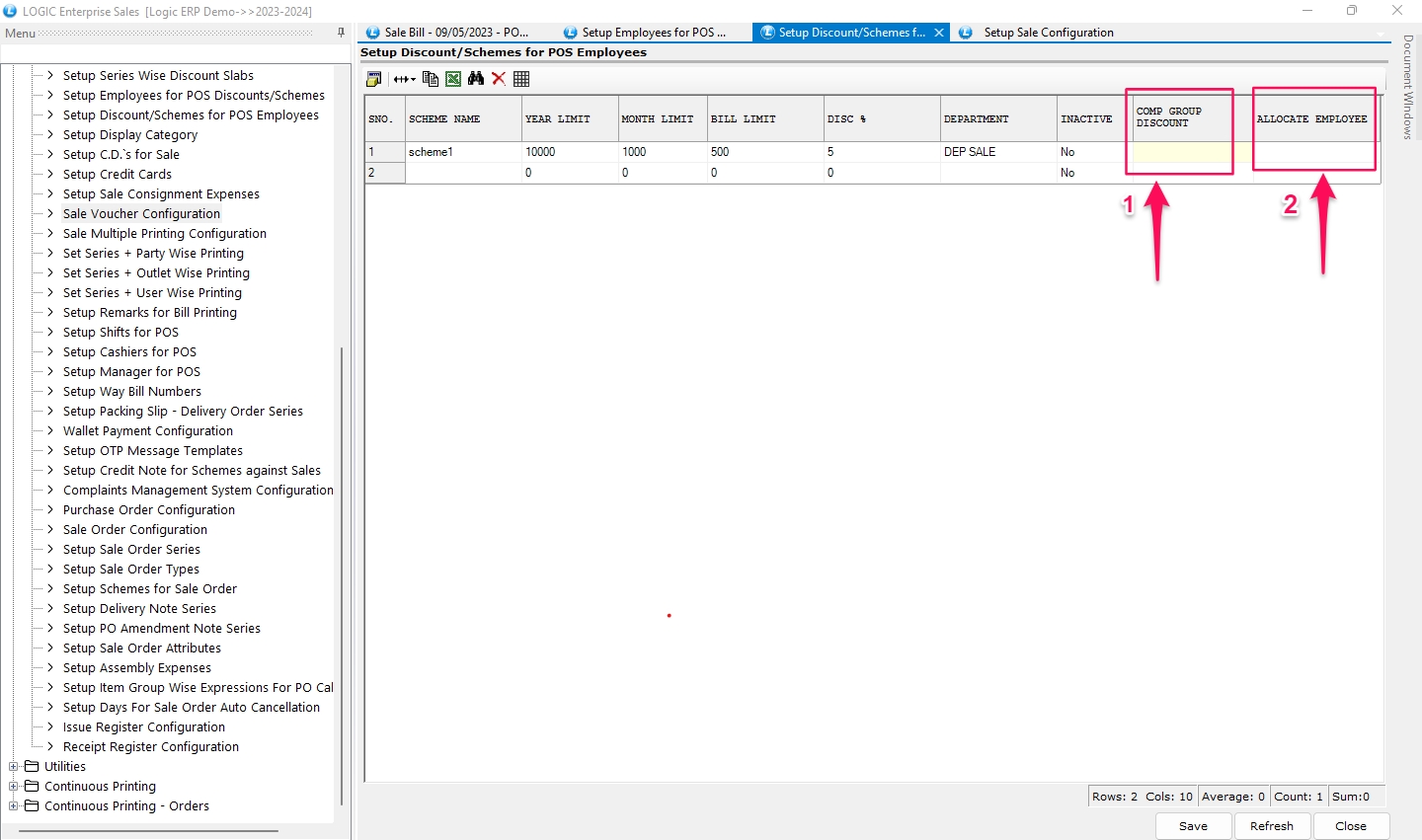The width and height of the screenshot is (1422, 840).
Task: Expand the Continuous Printing folder
Action: [x=14, y=787]
